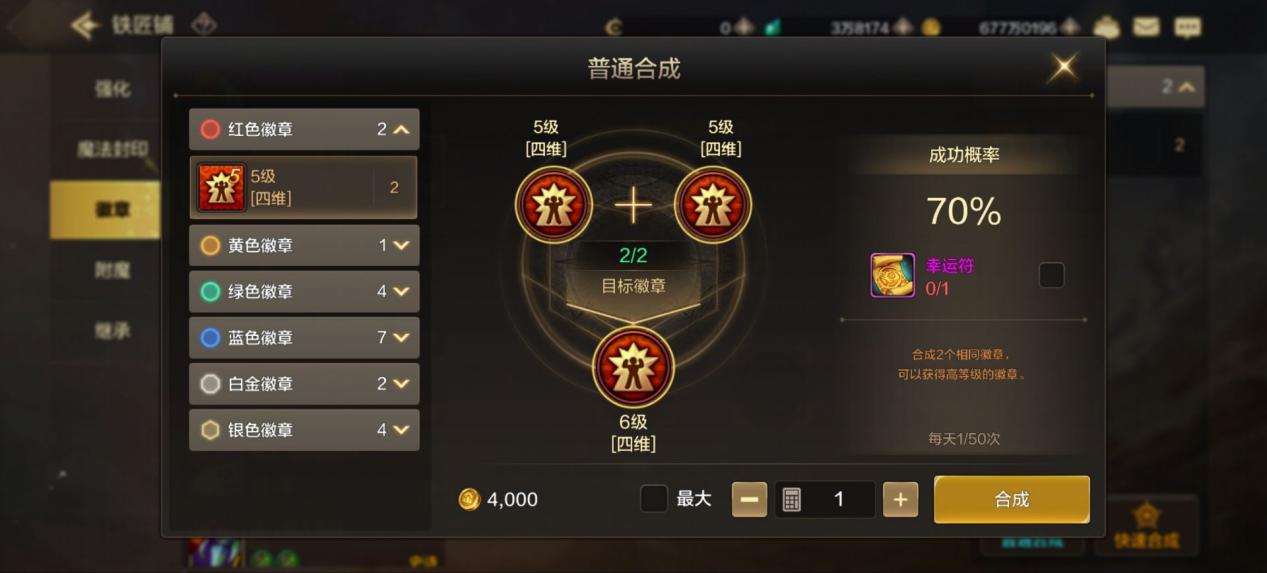This screenshot has width=1267, height=573.
Task: Switch to the 强化 tab
Action: 112,89
